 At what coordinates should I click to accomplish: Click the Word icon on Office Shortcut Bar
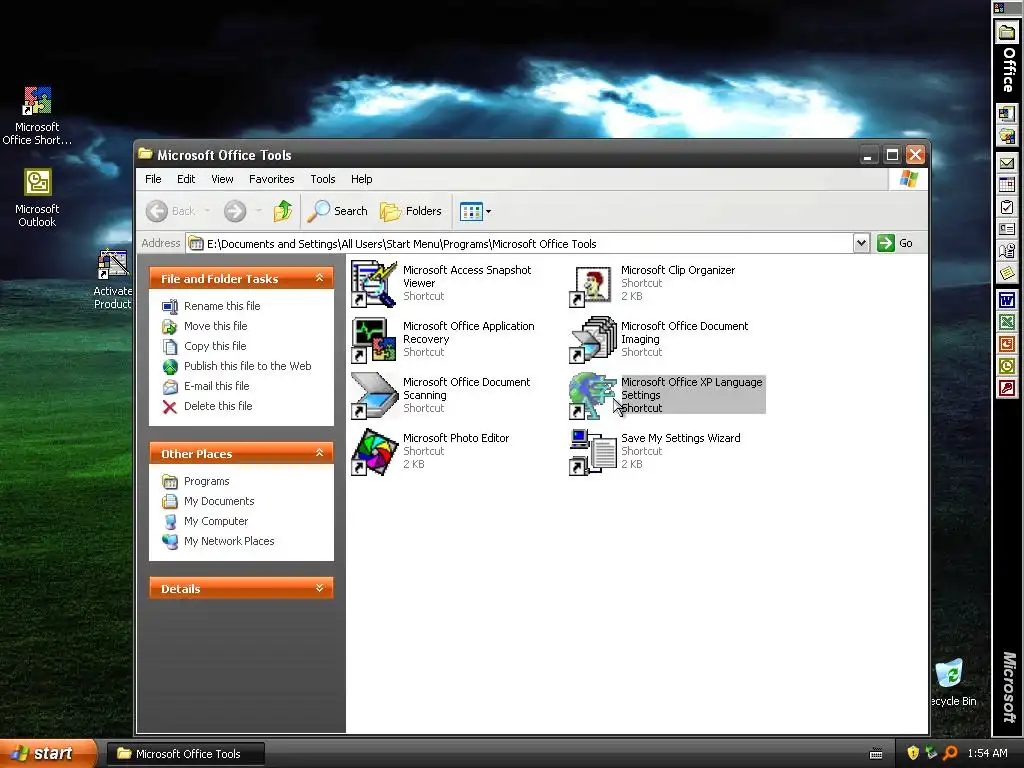pyautogui.click(x=1006, y=300)
